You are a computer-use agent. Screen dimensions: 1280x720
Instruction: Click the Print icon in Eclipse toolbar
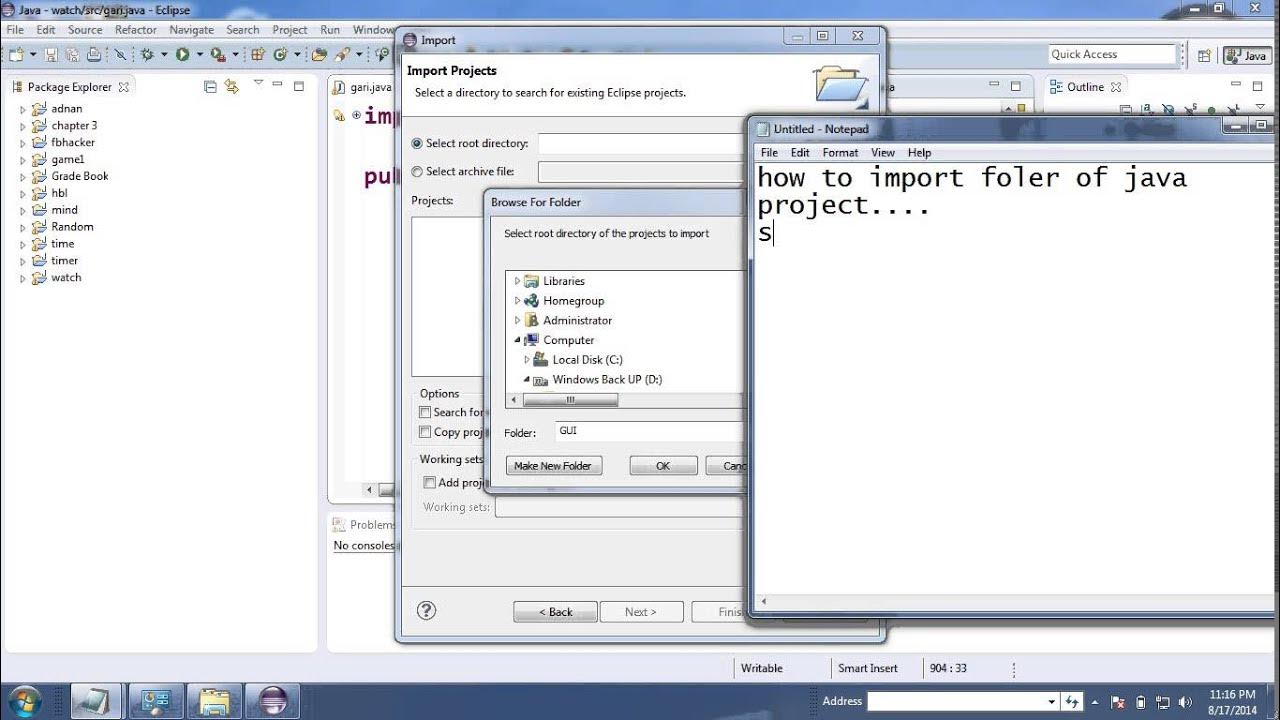coord(93,55)
